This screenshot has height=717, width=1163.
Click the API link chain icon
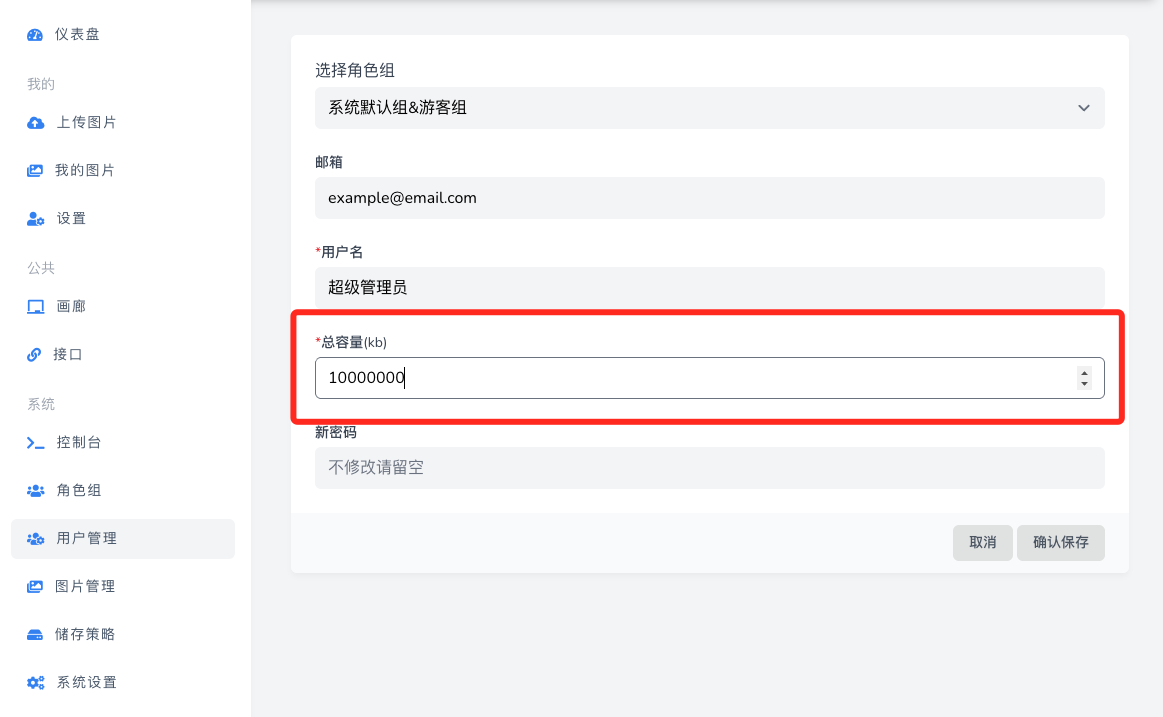(35, 355)
